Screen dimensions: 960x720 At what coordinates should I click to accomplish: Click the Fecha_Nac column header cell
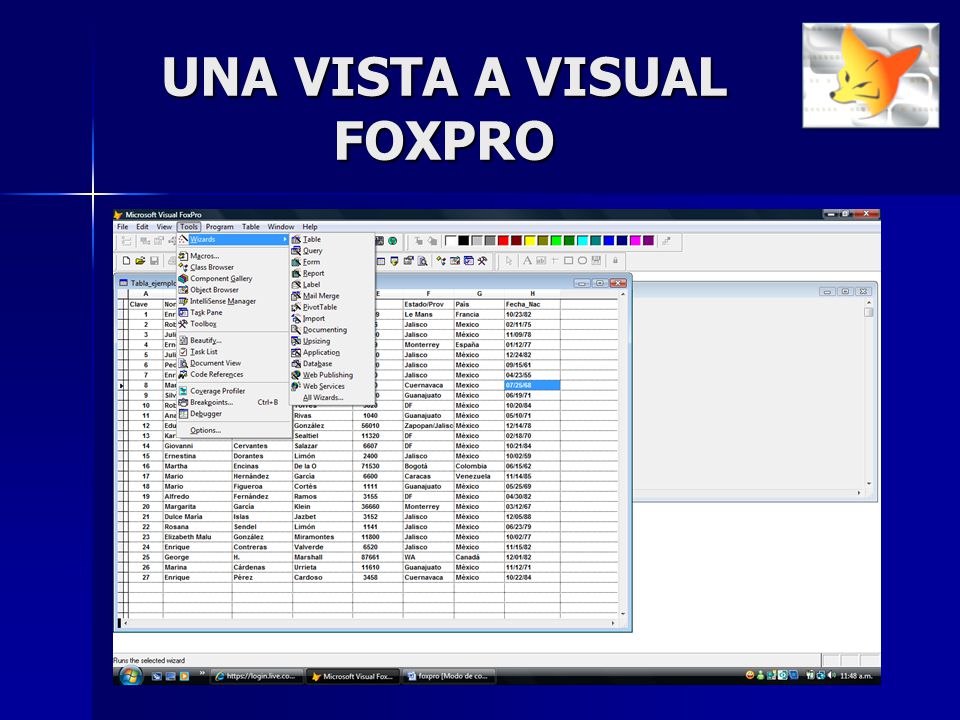point(532,304)
